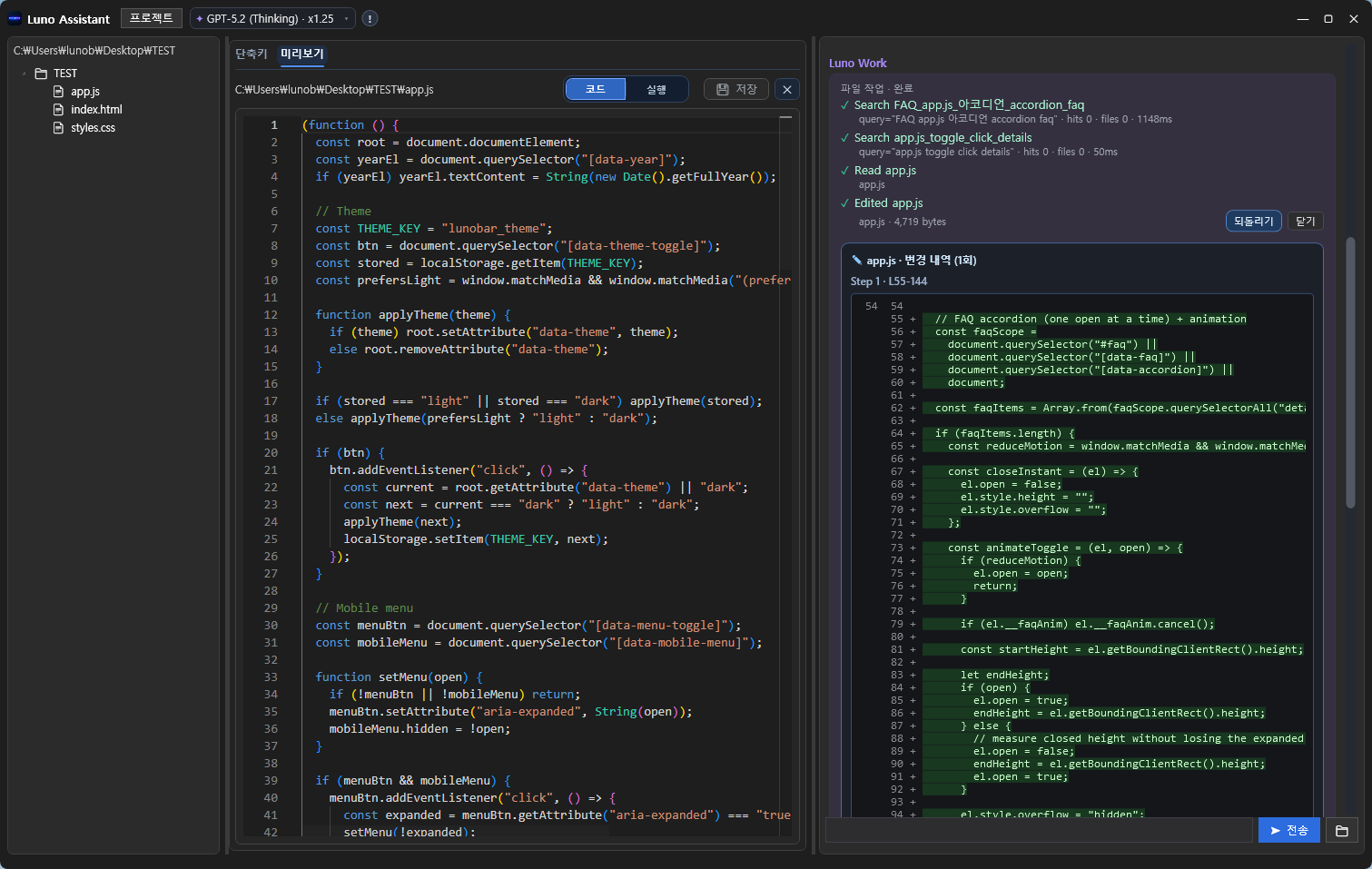Click the folder icon next to send button

click(1341, 830)
